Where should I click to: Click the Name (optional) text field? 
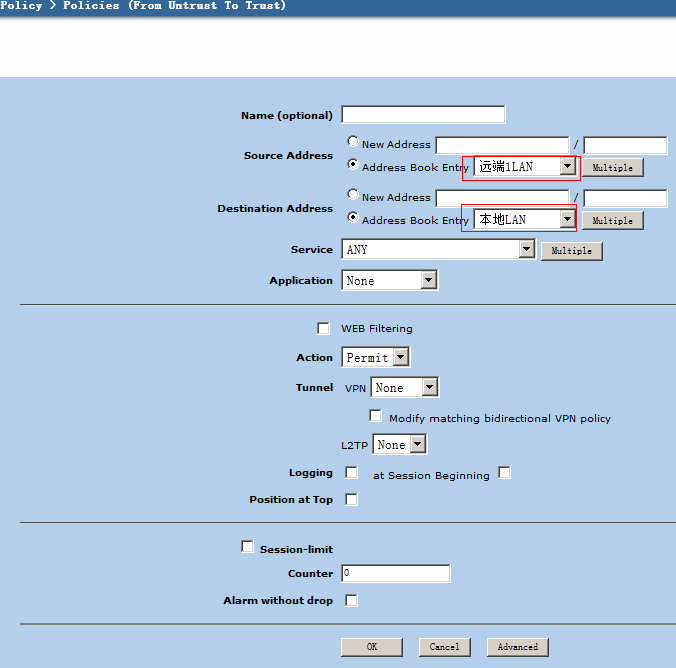tap(423, 115)
